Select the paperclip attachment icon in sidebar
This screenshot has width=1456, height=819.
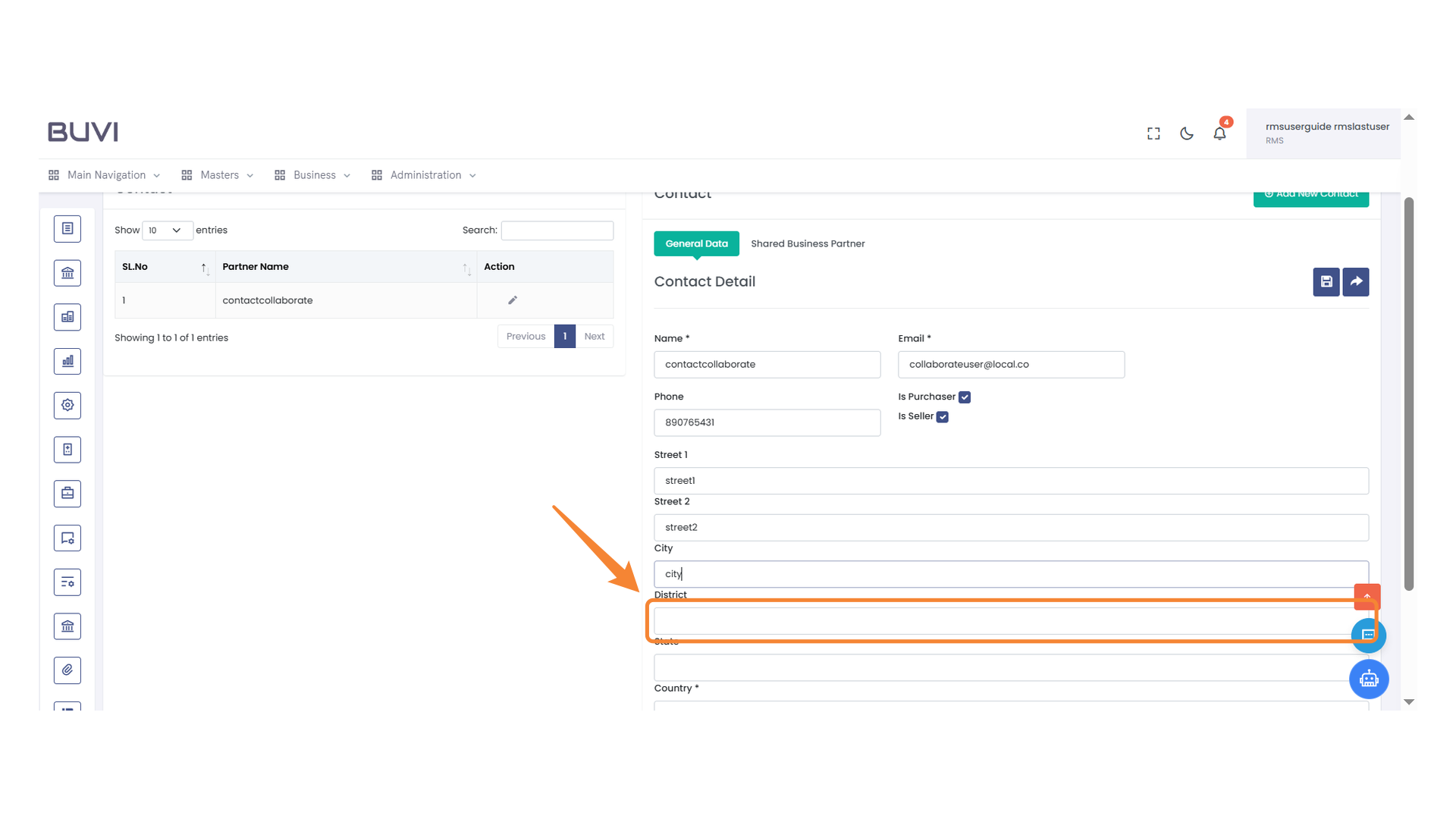point(67,670)
